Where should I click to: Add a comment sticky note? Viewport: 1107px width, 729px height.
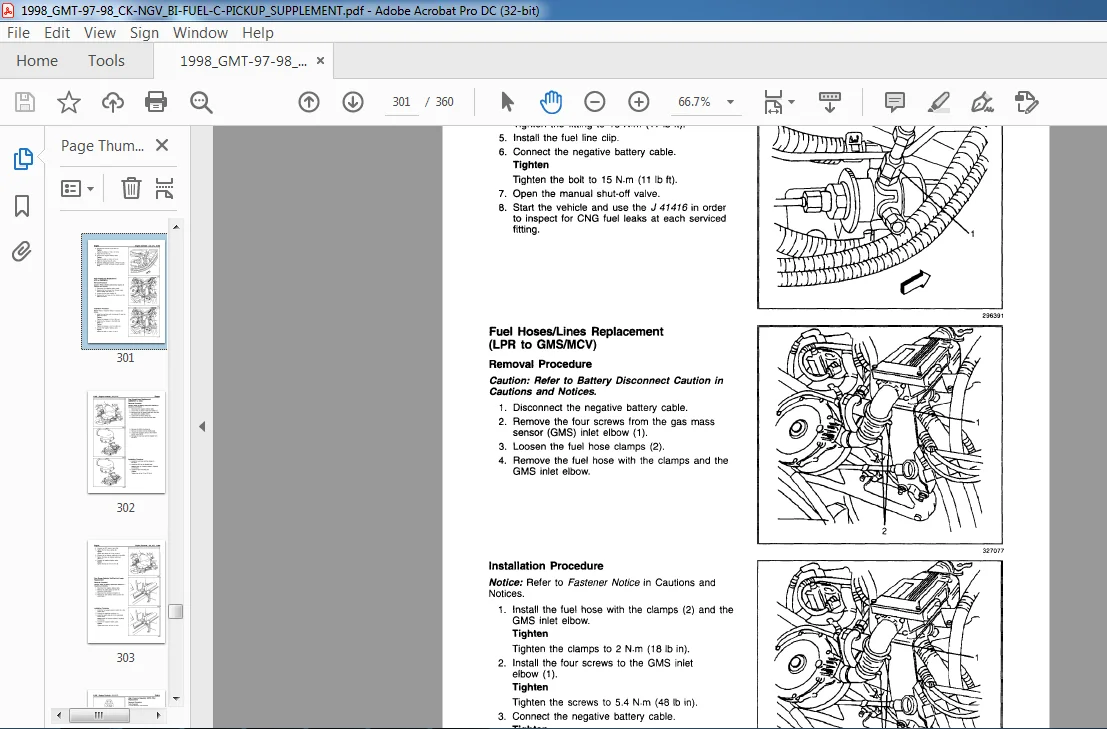[x=894, y=102]
